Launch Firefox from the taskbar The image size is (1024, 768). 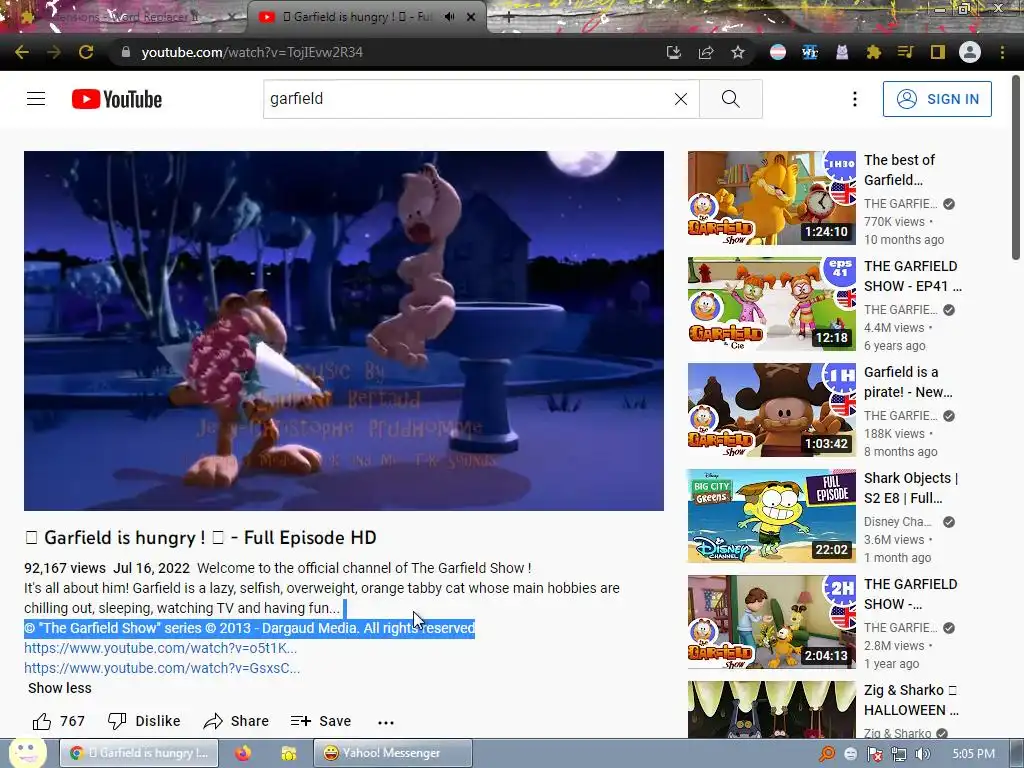point(243,753)
